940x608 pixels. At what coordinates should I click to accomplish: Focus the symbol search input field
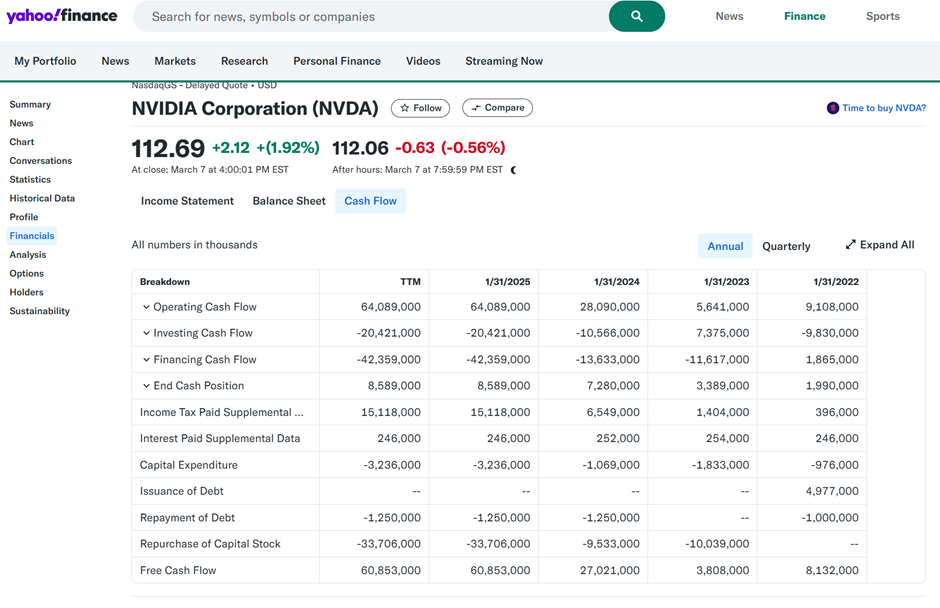coord(372,16)
